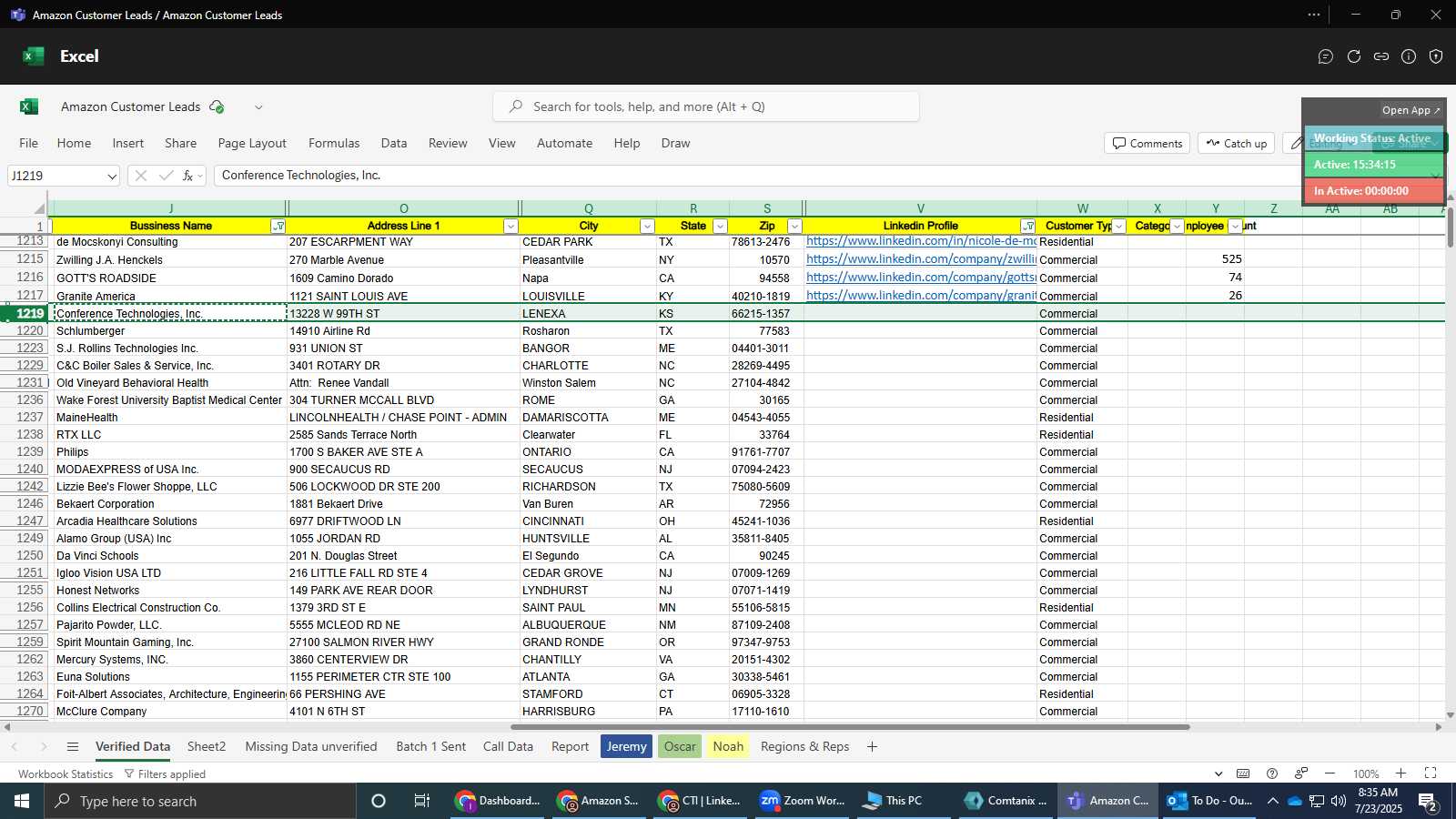Expand the Name Box dropdown

pyautogui.click(x=112, y=176)
